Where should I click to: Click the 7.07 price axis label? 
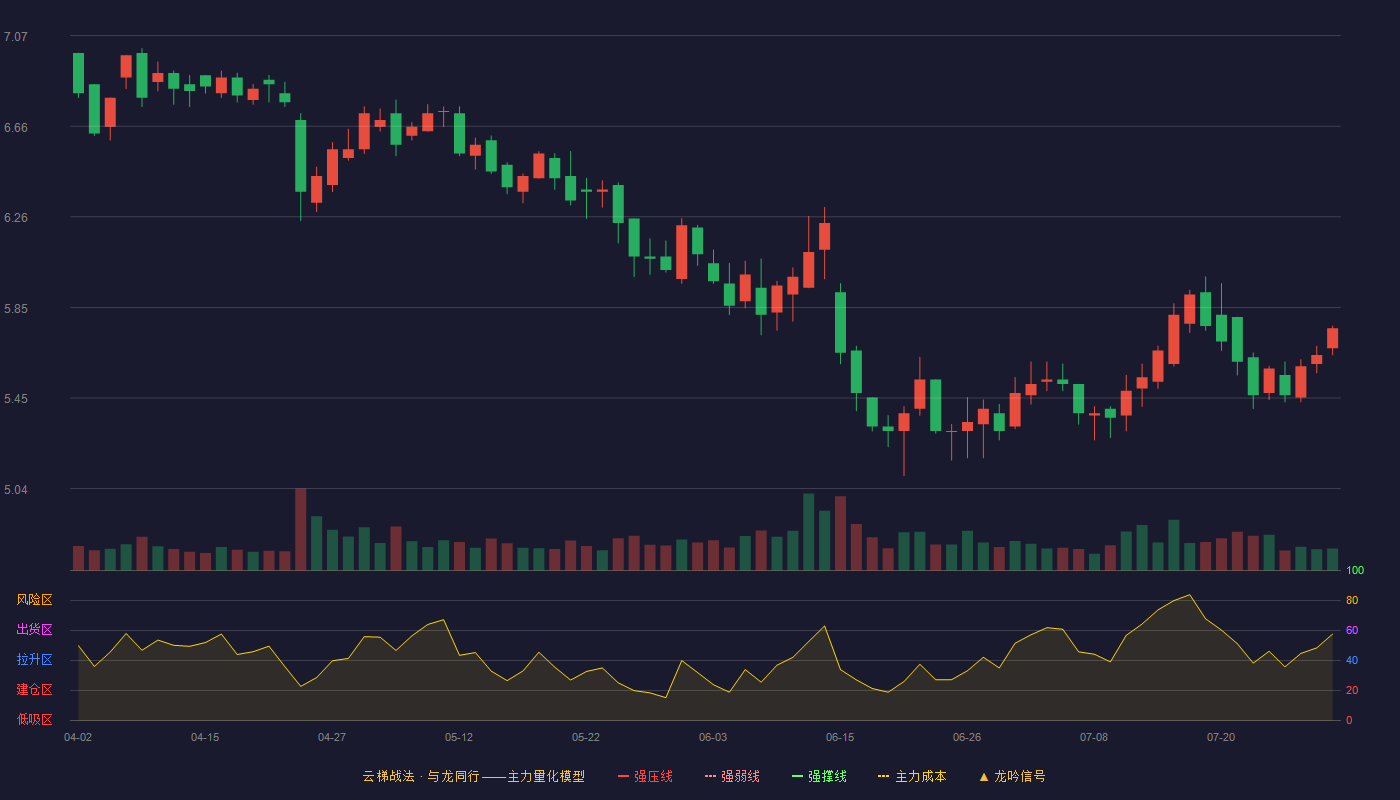16,37
